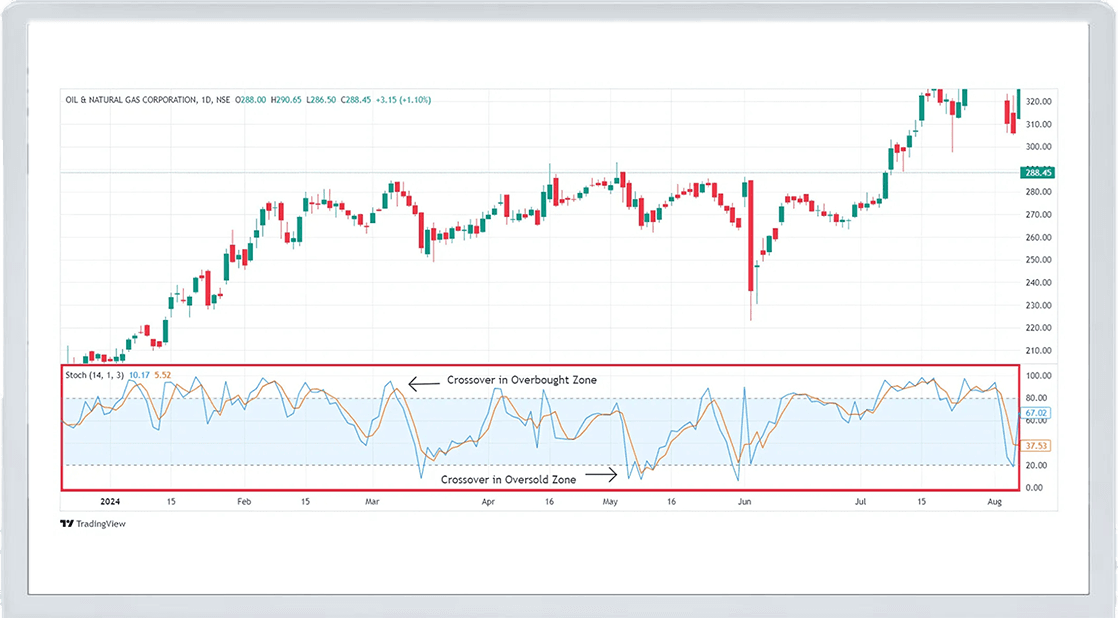
Task: Click the green 288.45 current price tag
Action: pos(1039,173)
